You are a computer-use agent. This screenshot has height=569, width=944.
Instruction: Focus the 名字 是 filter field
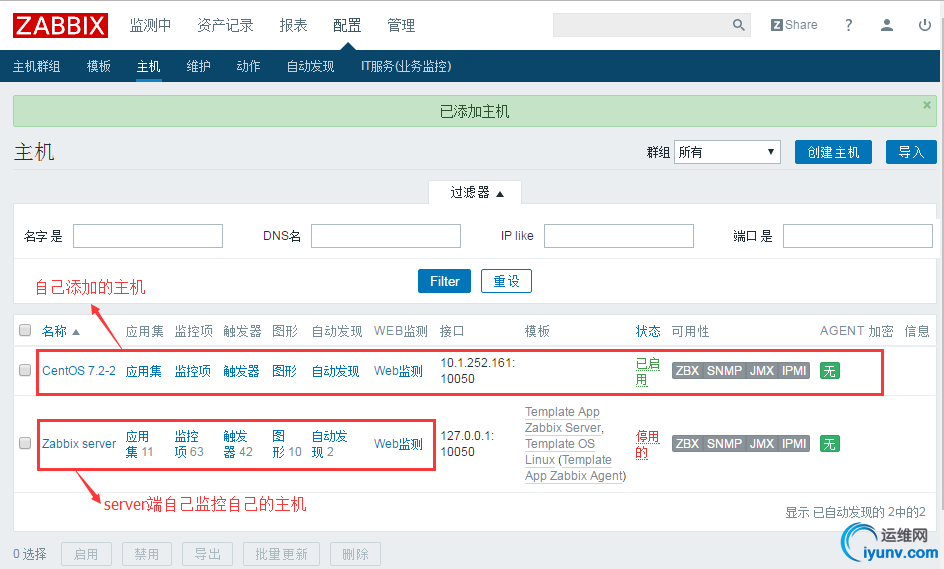(x=148, y=236)
